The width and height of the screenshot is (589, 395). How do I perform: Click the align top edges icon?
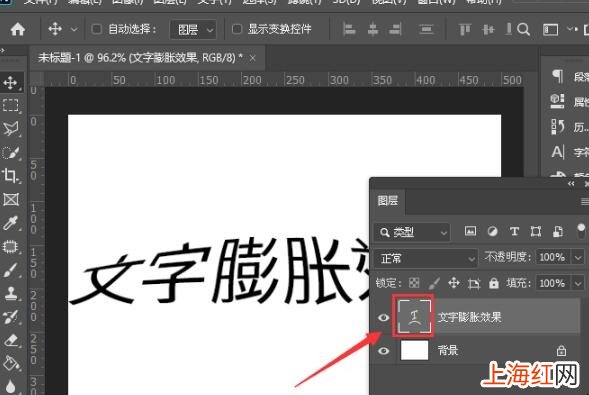click(465, 29)
